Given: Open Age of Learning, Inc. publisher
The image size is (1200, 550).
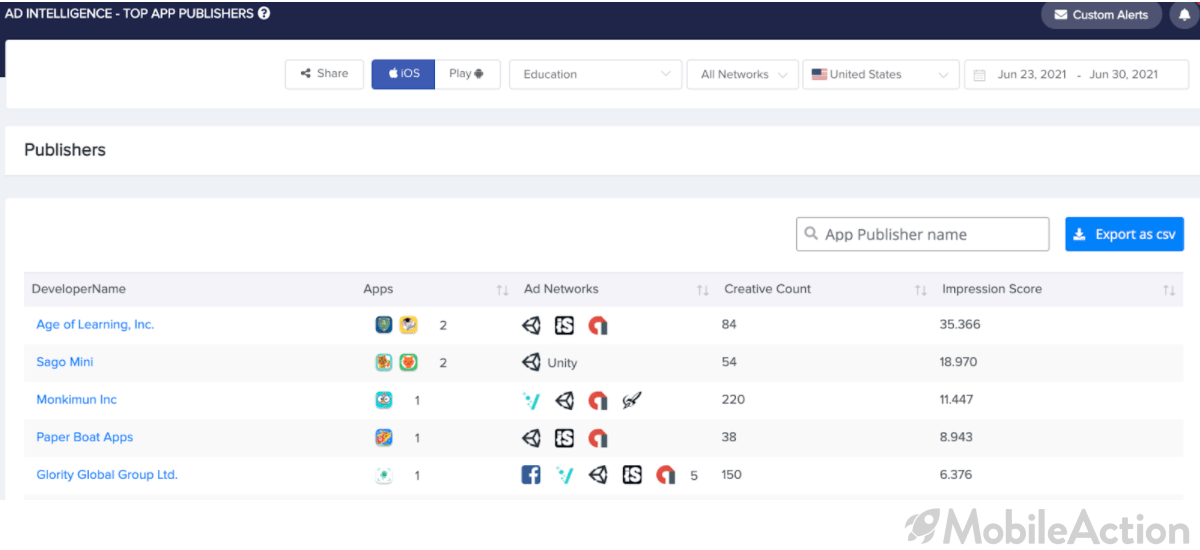Looking at the screenshot, I should [x=95, y=325].
